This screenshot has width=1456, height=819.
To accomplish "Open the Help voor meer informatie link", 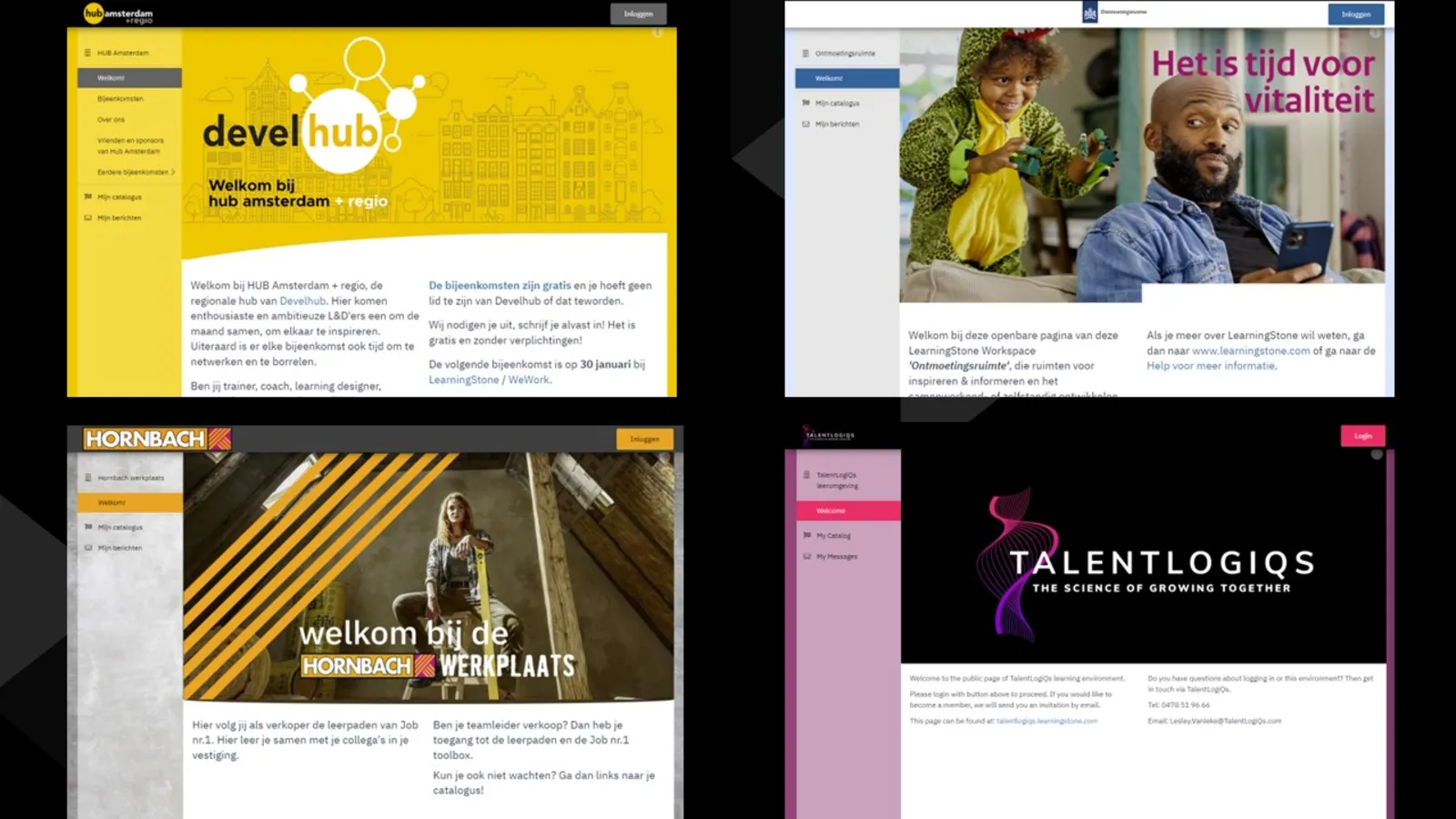I will click(x=1210, y=366).
